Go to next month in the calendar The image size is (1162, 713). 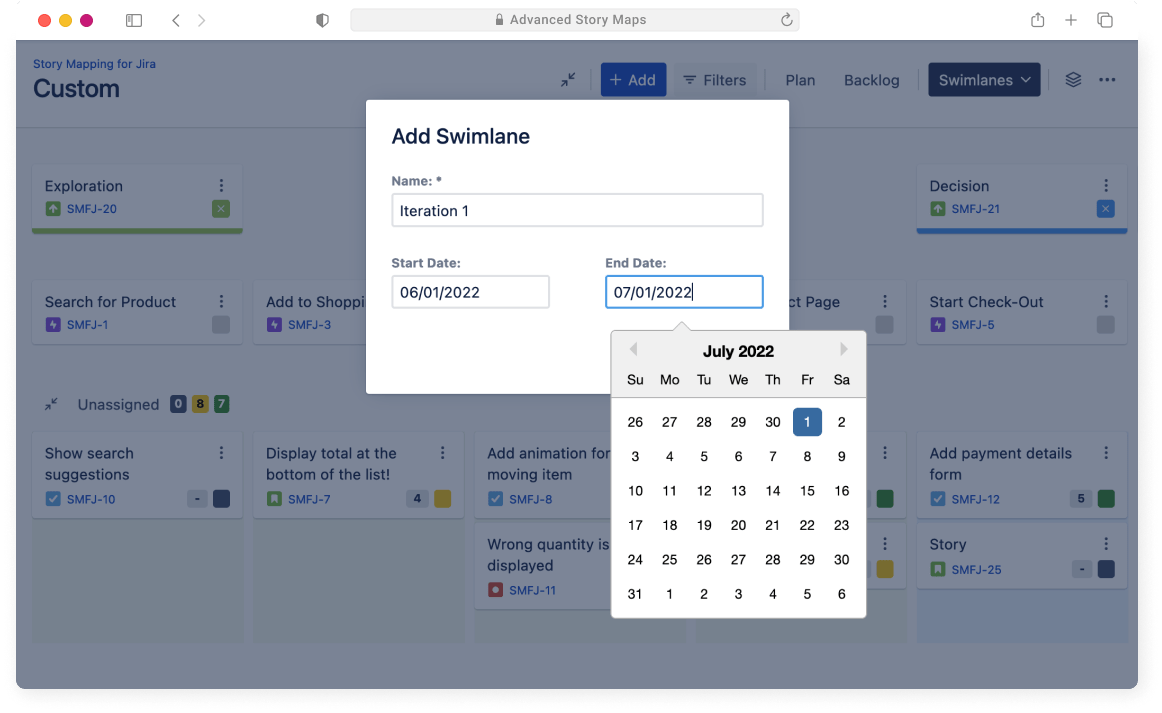pyautogui.click(x=844, y=349)
